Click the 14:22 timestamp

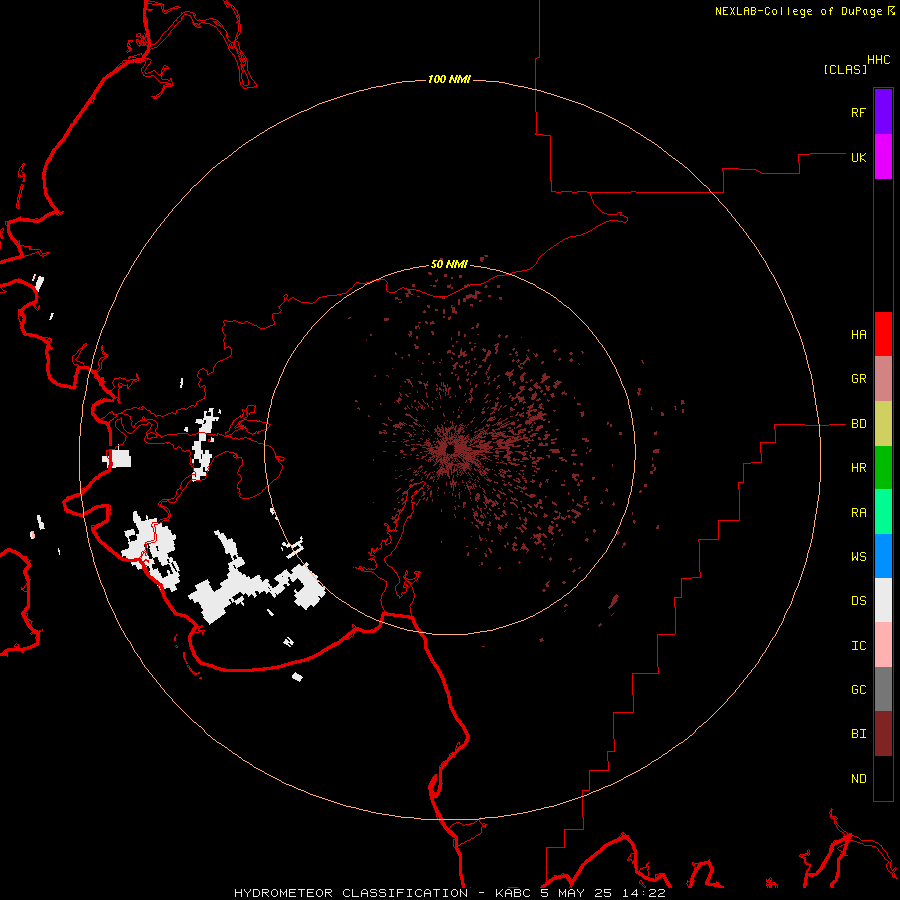click(x=643, y=893)
